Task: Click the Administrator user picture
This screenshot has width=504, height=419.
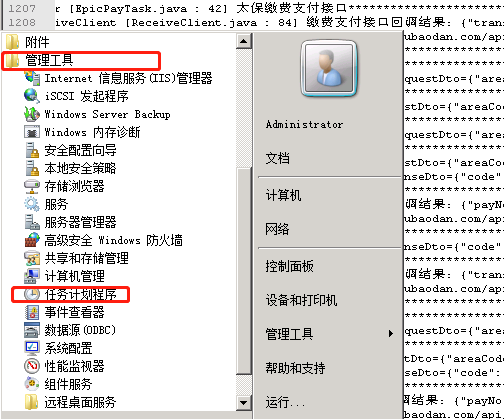Action: point(329,68)
